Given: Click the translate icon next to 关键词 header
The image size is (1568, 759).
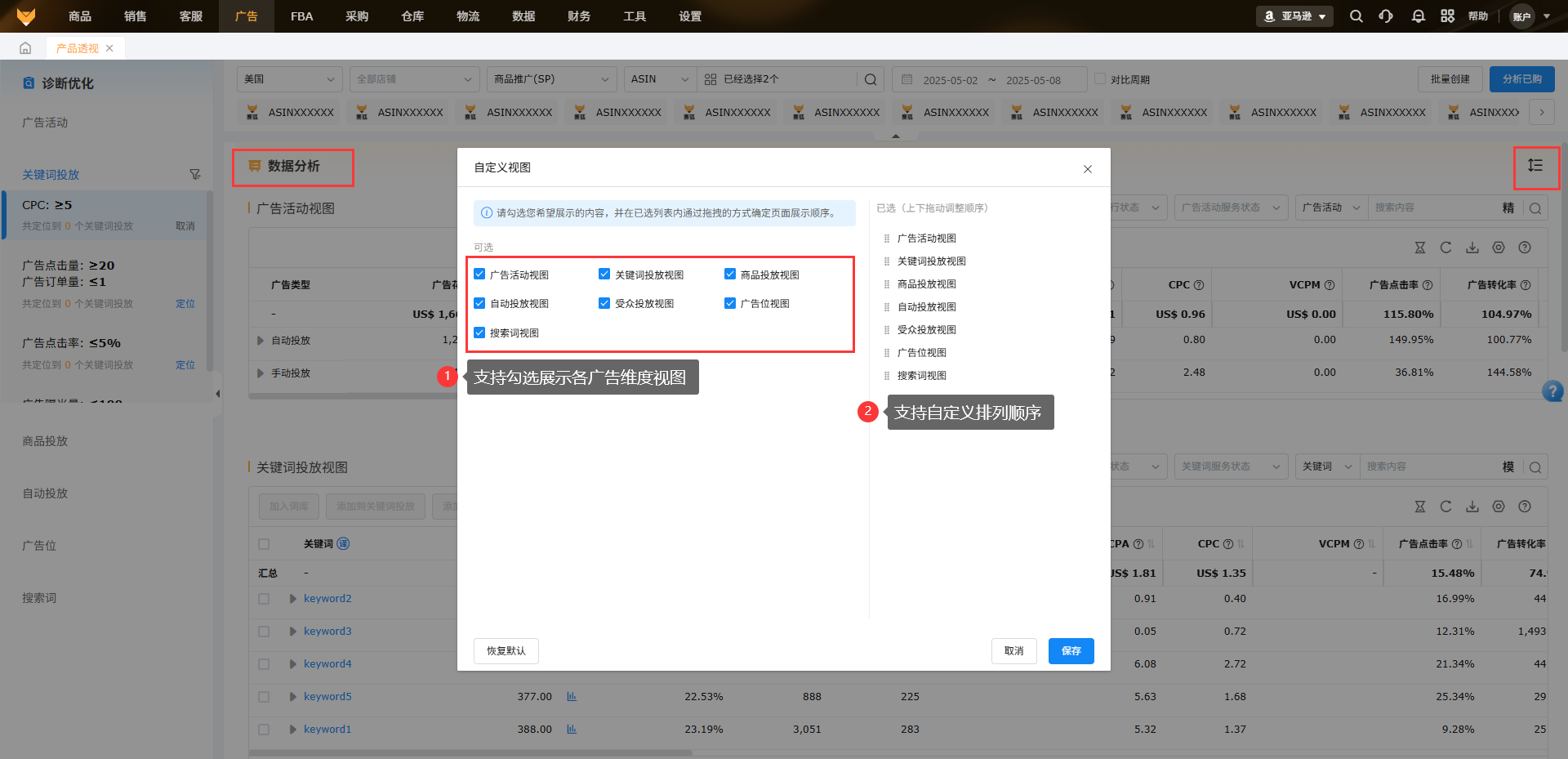Looking at the screenshot, I should point(343,544).
